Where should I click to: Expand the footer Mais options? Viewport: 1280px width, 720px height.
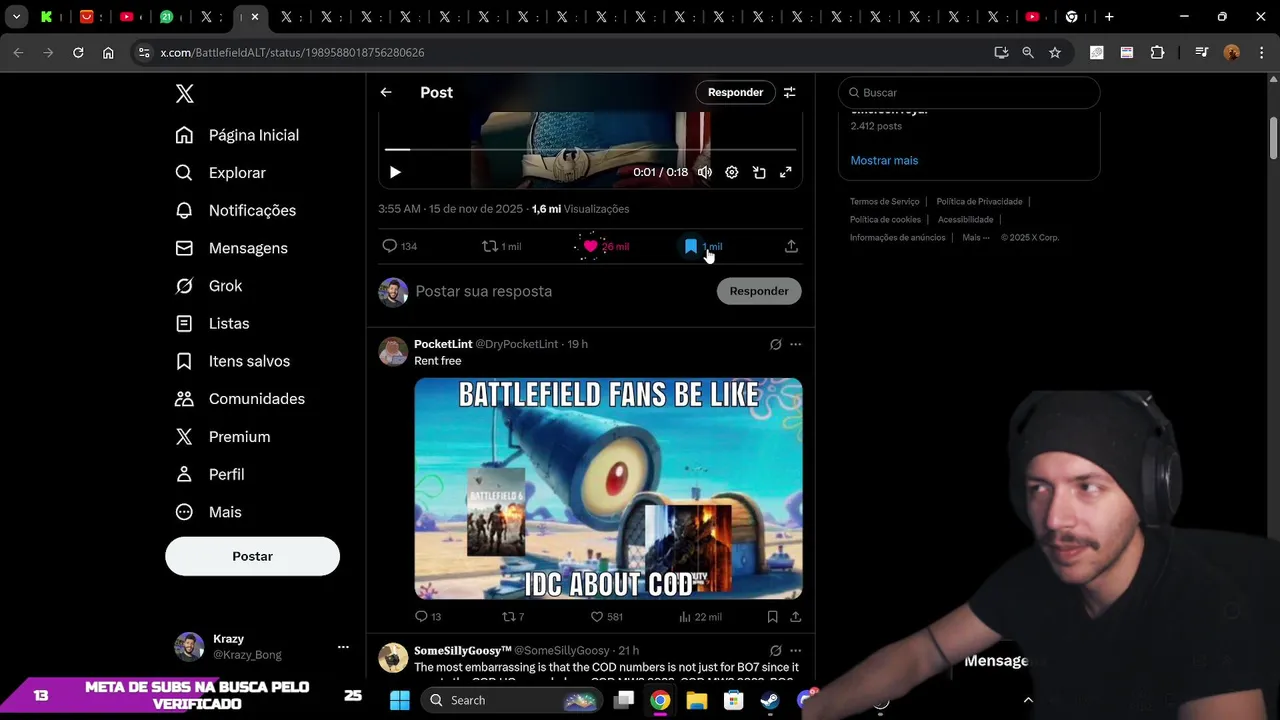(975, 238)
